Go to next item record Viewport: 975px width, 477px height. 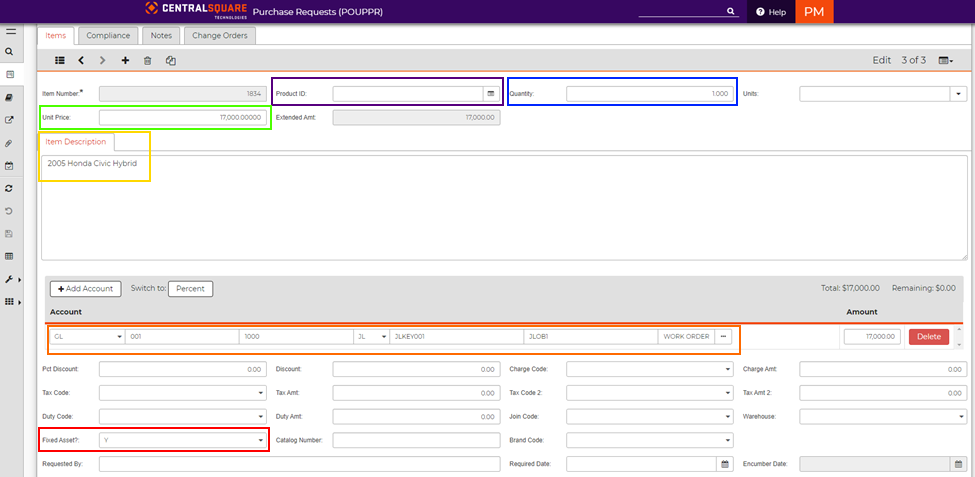[103, 60]
